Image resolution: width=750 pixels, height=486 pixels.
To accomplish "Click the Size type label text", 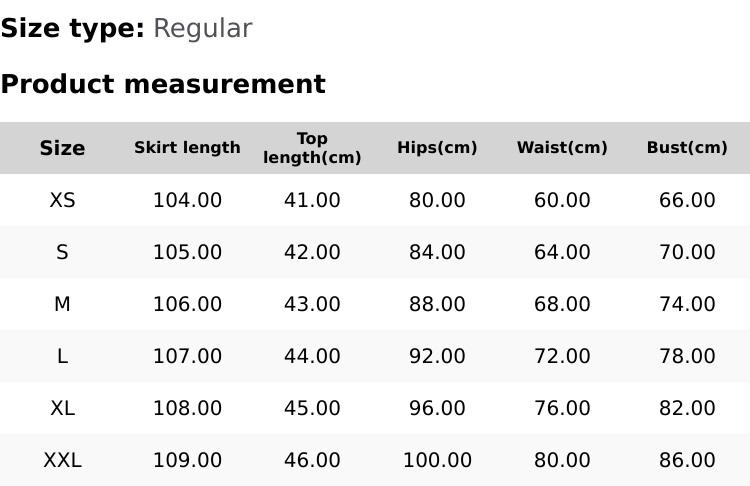I will [72, 28].
